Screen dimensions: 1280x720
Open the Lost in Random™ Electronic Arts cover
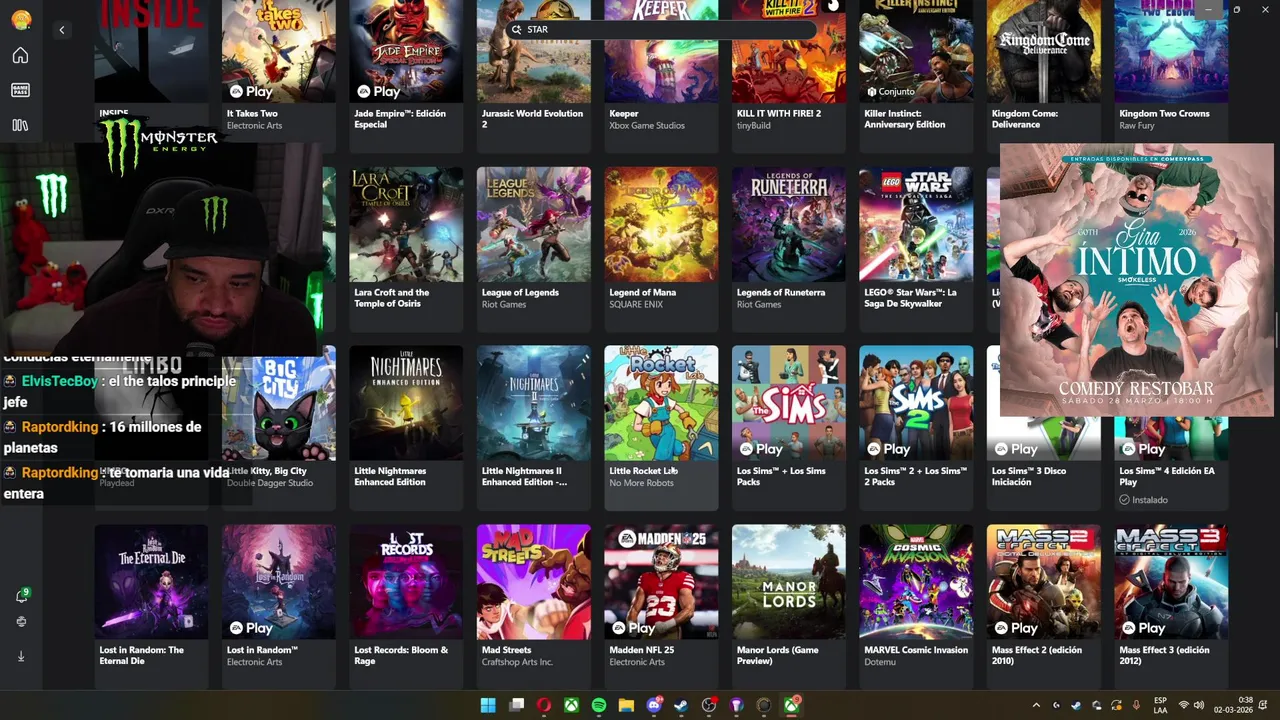[279, 582]
